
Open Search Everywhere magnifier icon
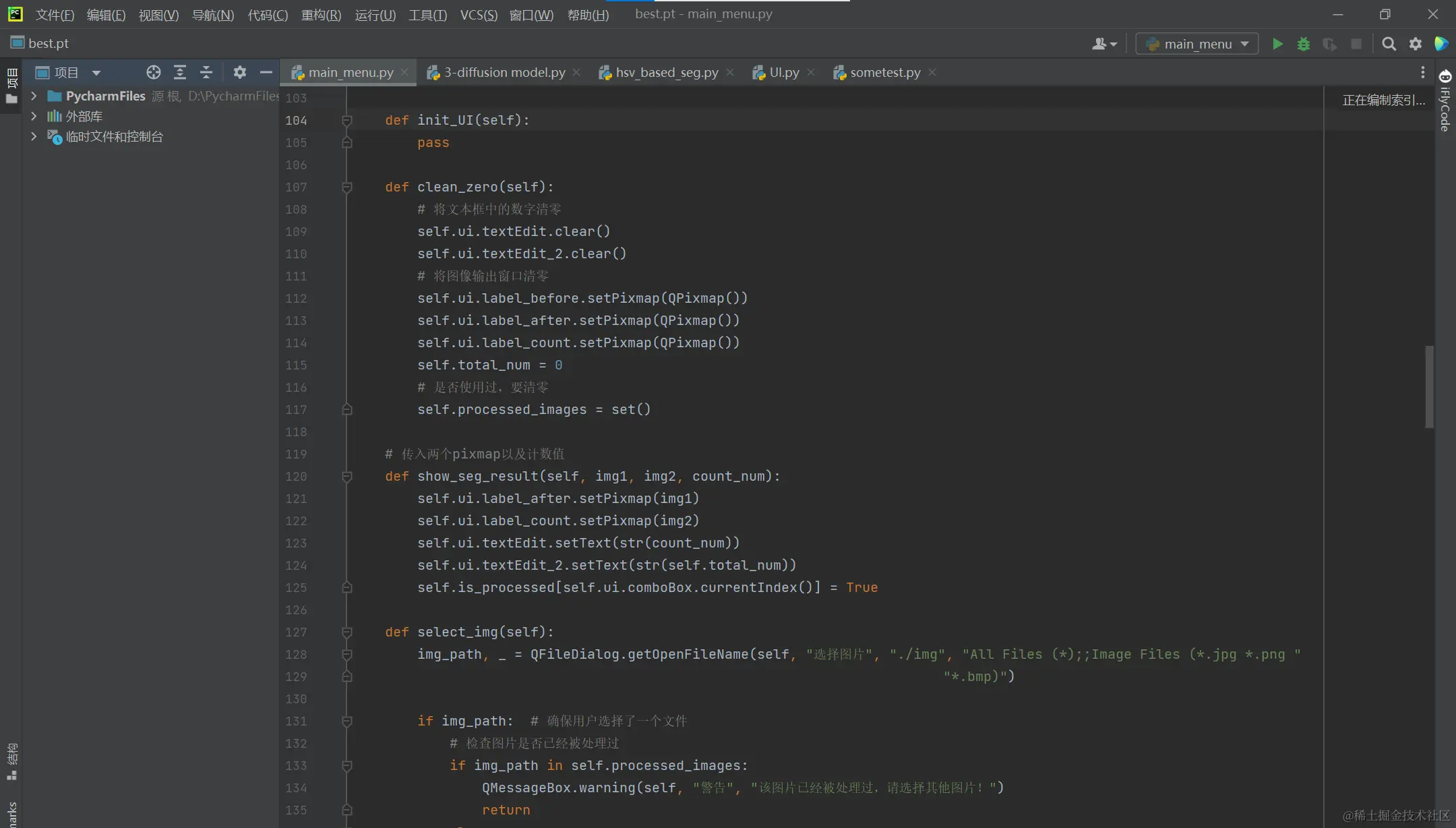[x=1389, y=44]
